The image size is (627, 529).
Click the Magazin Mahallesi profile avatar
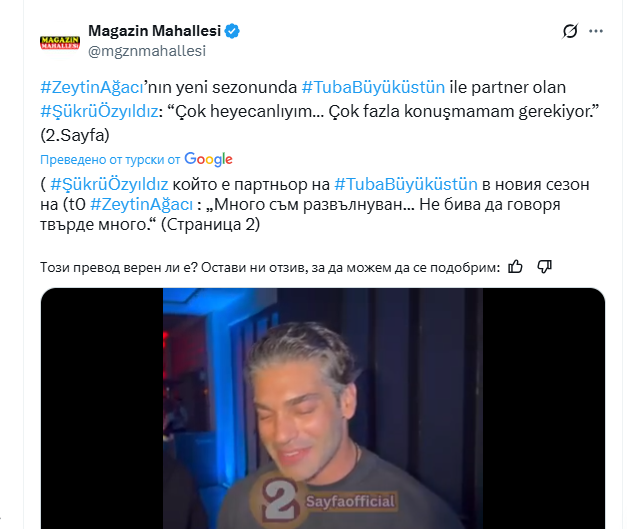click(60, 42)
